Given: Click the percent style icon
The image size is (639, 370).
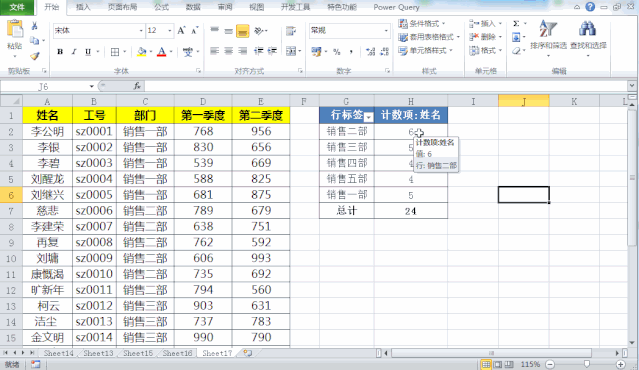Looking at the screenshot, I should point(337,52).
